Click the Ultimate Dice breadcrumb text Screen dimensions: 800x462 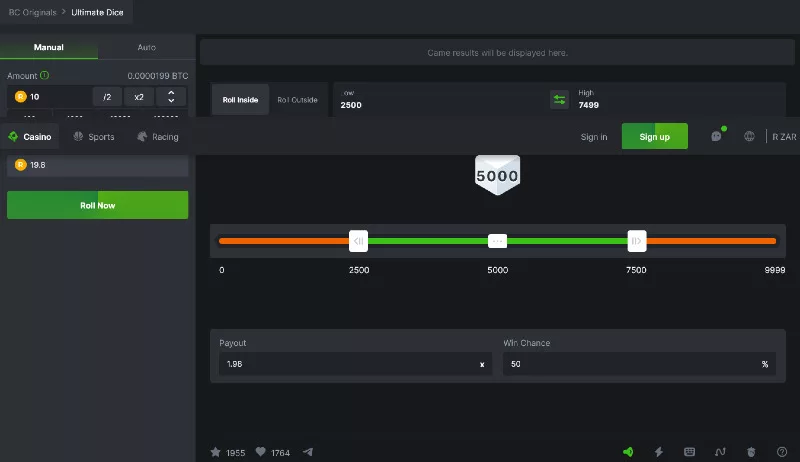pos(97,12)
